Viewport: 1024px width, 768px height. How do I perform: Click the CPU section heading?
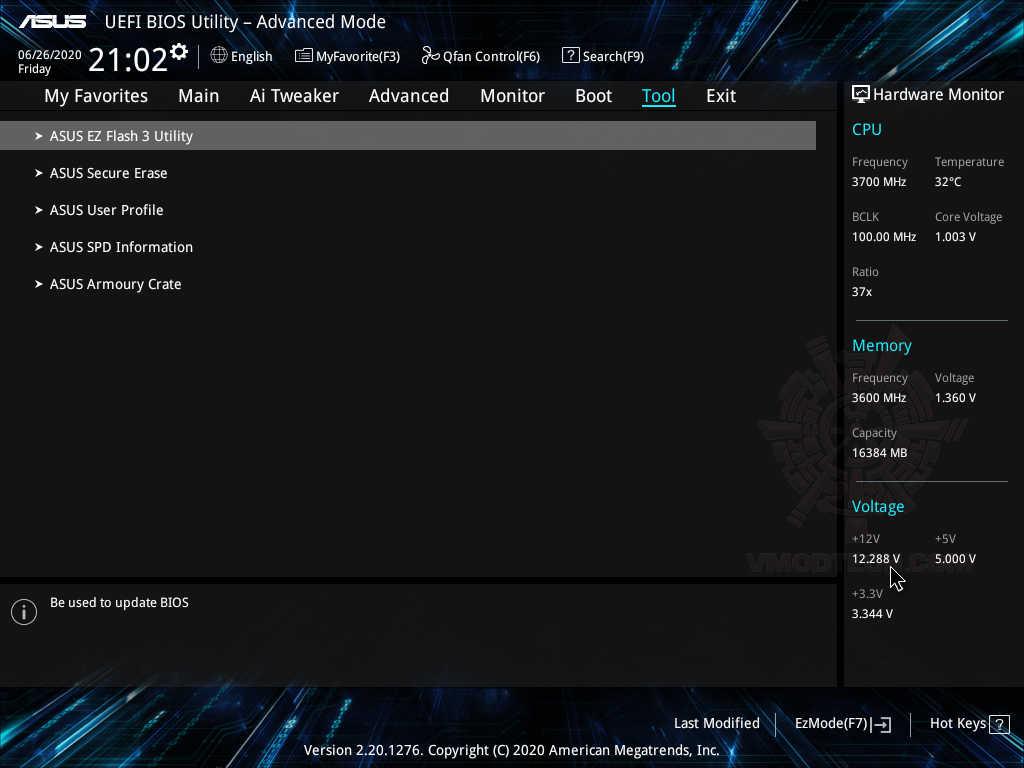pyautogui.click(x=867, y=129)
